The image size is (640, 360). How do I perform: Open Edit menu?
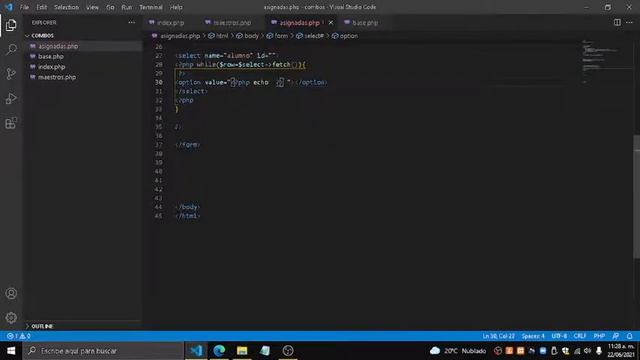pyautogui.click(x=41, y=7)
